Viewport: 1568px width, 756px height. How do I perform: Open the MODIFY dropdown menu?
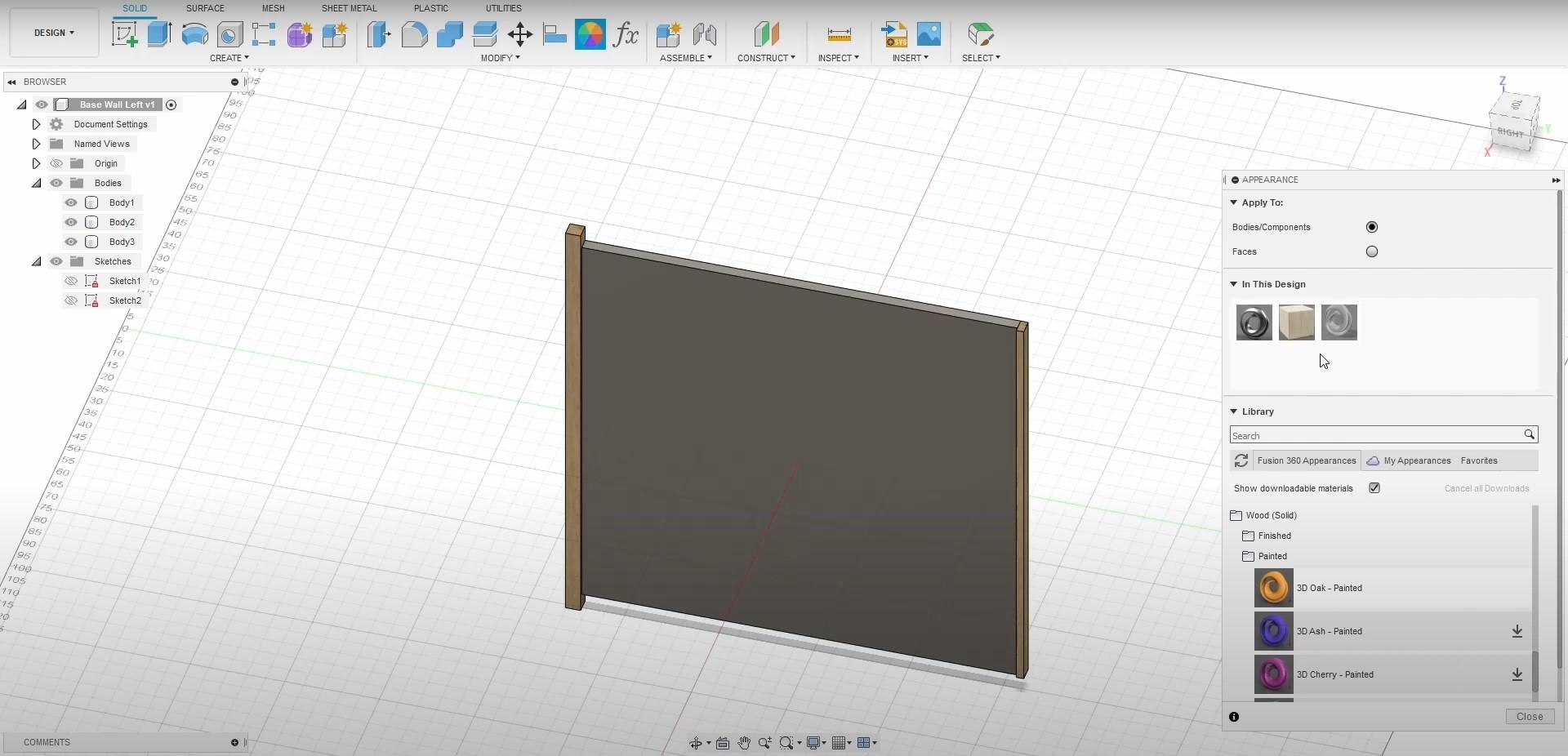point(501,58)
